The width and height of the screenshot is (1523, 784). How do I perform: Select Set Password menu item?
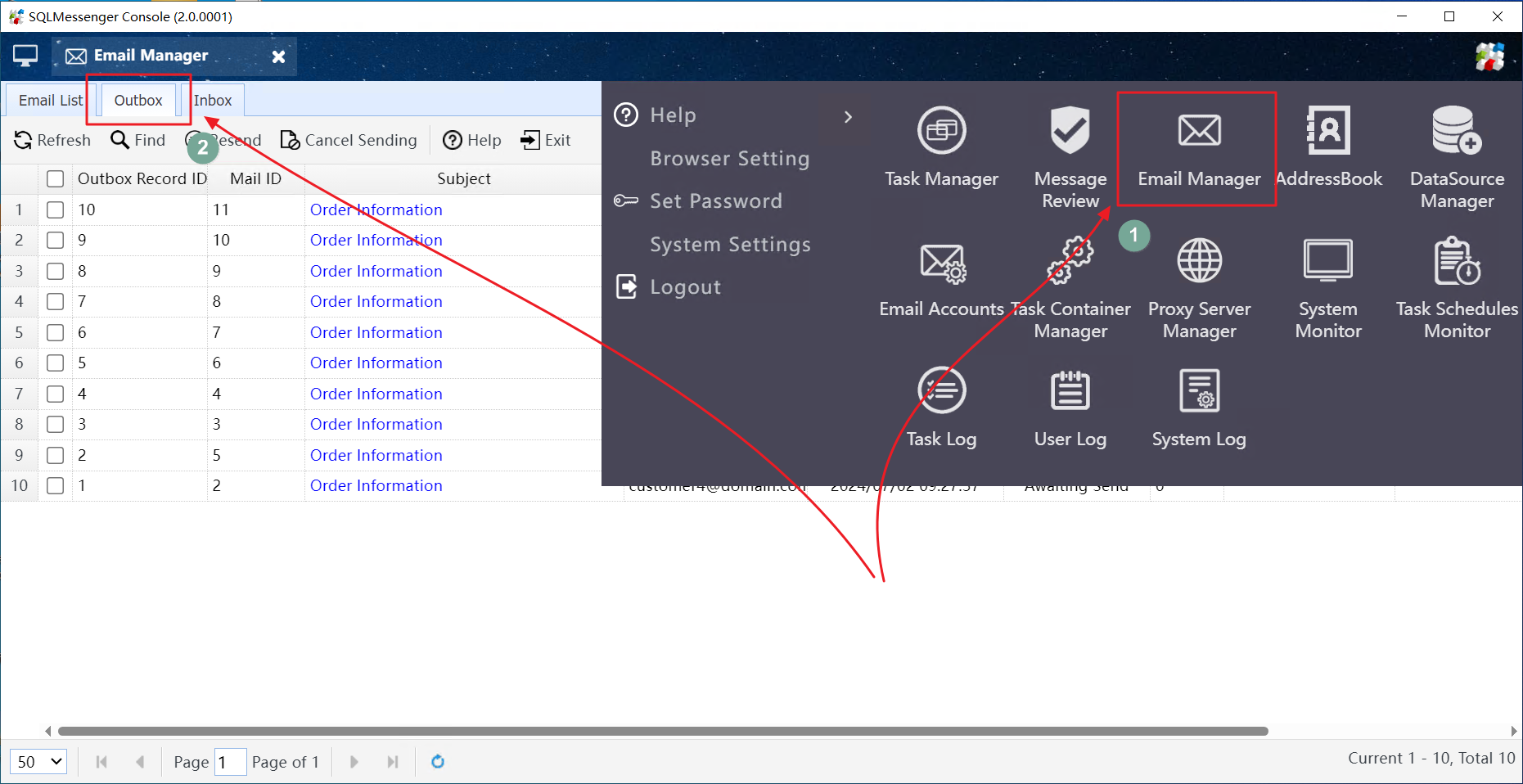[716, 201]
